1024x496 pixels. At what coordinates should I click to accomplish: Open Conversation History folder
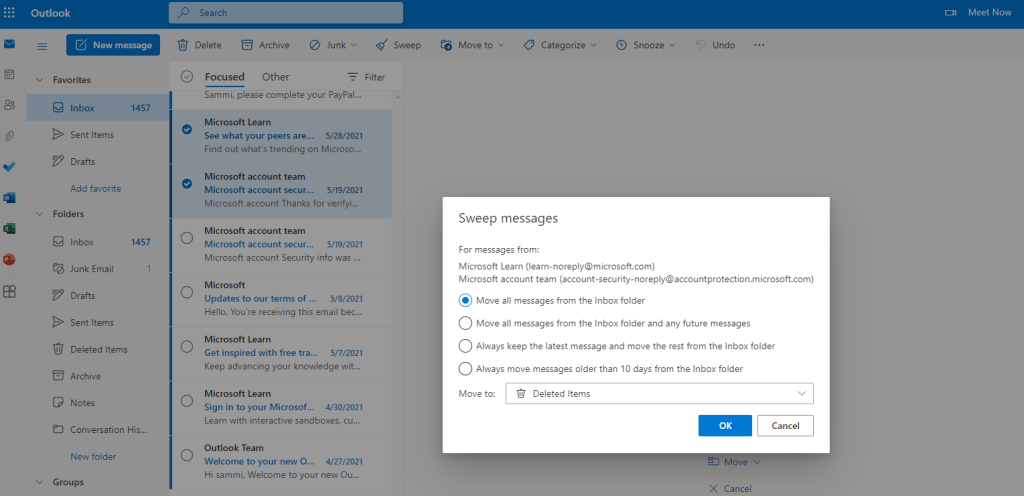coord(97,429)
